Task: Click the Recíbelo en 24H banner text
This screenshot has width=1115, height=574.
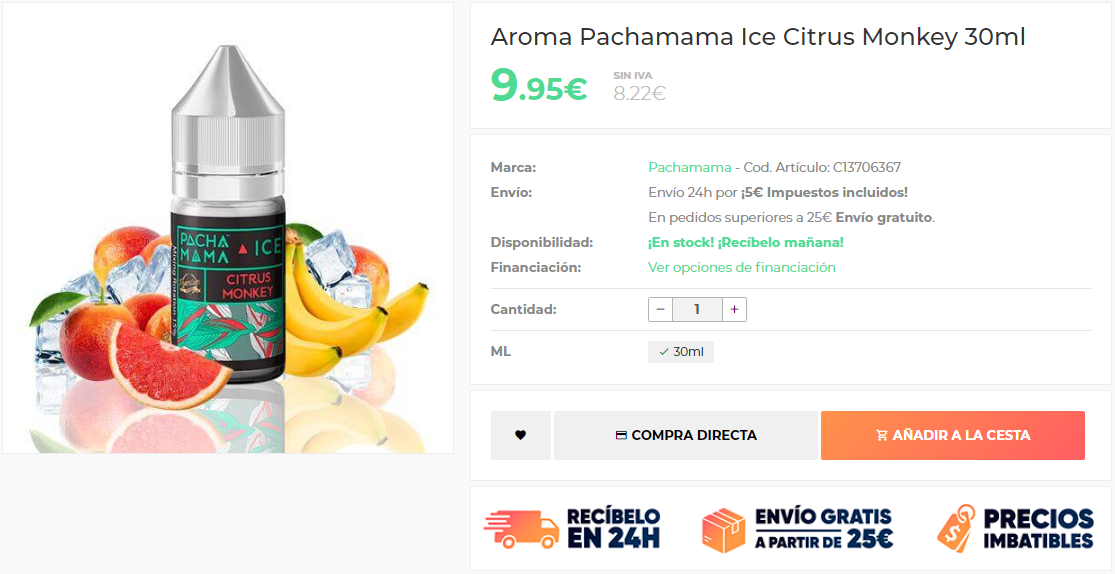Action: tap(613, 528)
